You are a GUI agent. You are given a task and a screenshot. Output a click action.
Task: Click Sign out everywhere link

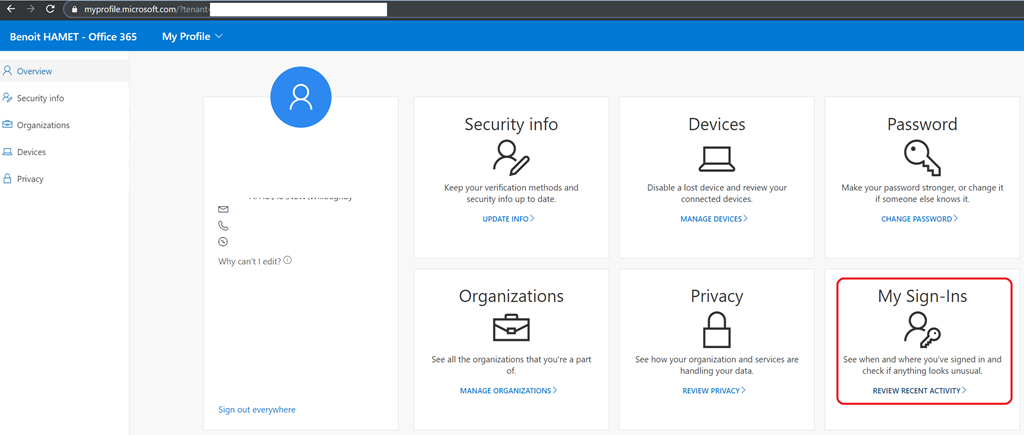[257, 409]
